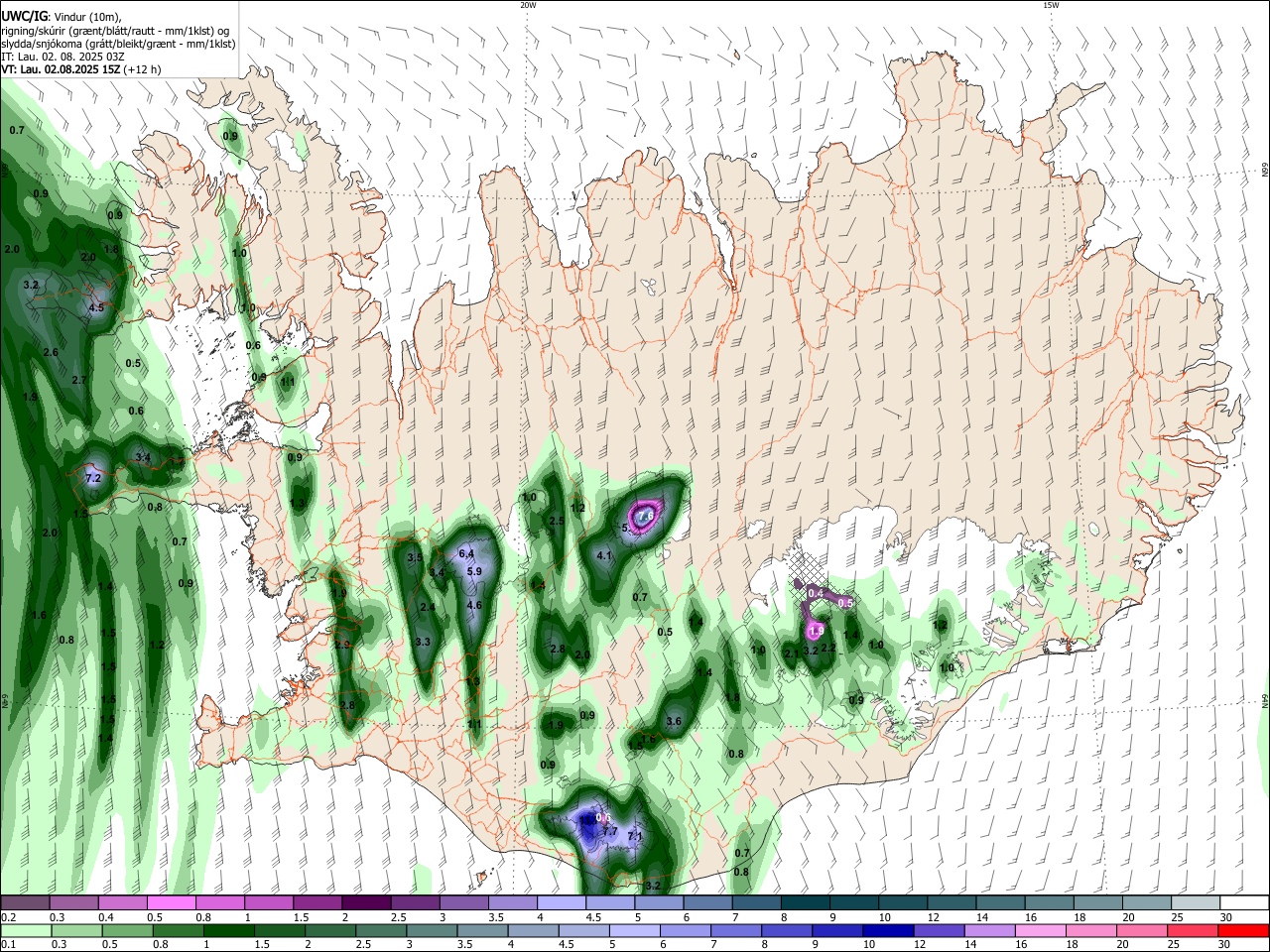Pick dark purple sleet swatch between 2 and 2.5

(366, 902)
